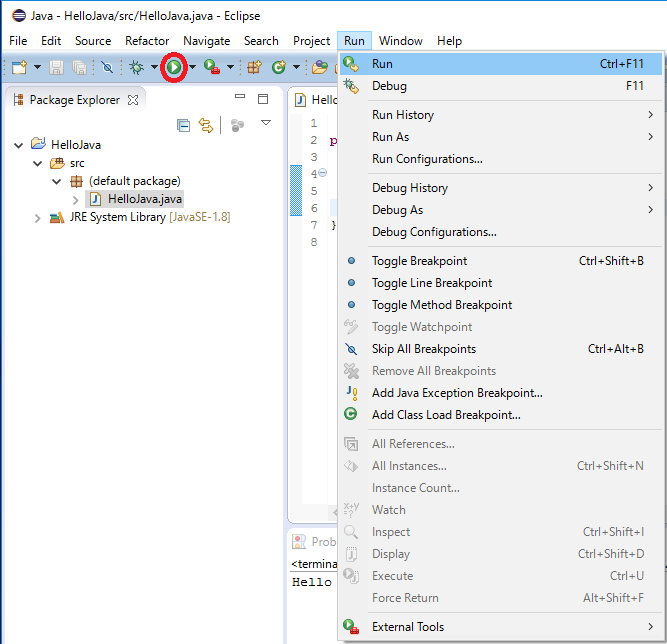Switch to the HelloJava editor tab
This screenshot has width=667, height=644.
(315, 100)
